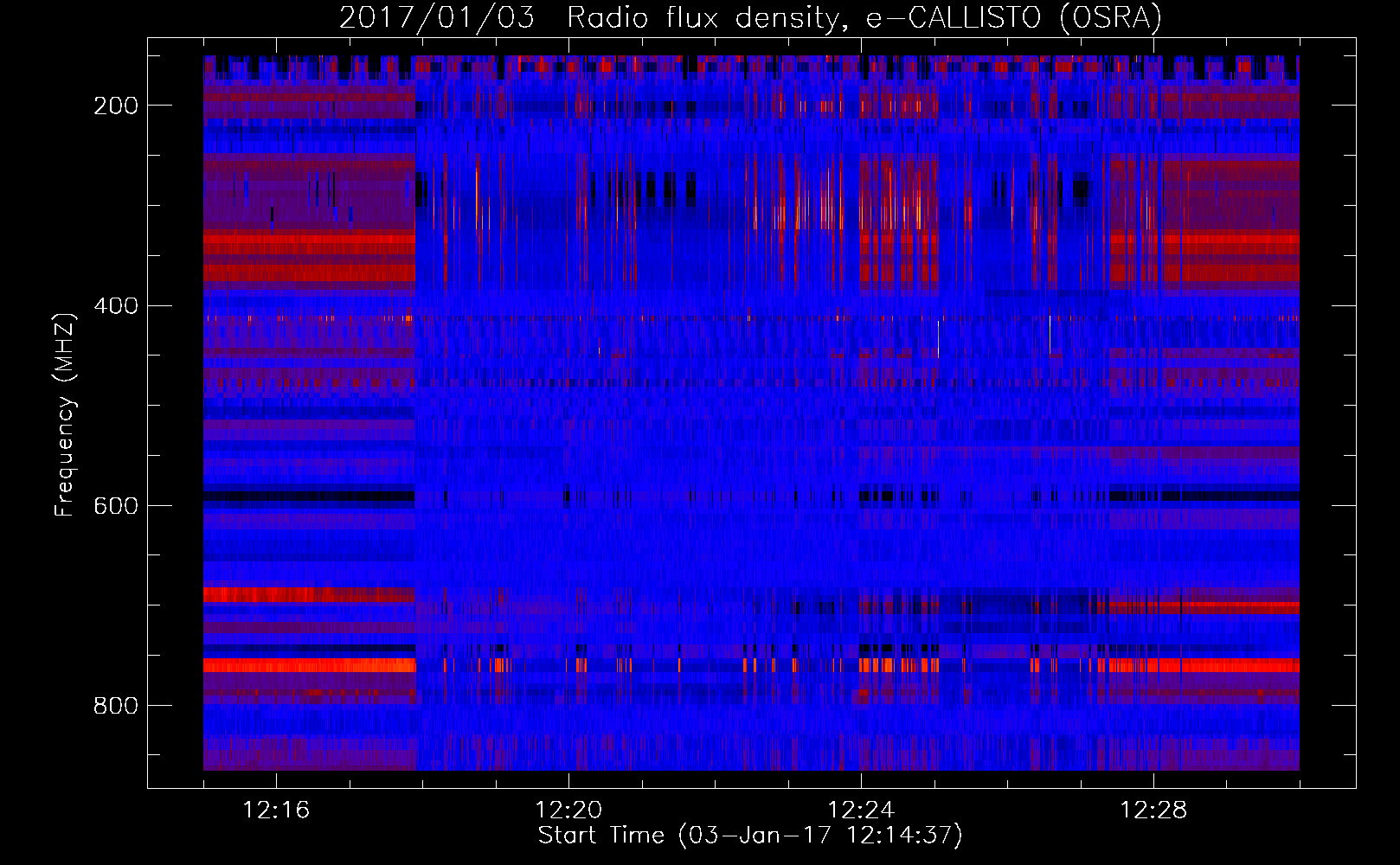Viewport: 1400px width, 865px height.
Task: Click the 800 frequency tick label
Action: [x=116, y=706]
